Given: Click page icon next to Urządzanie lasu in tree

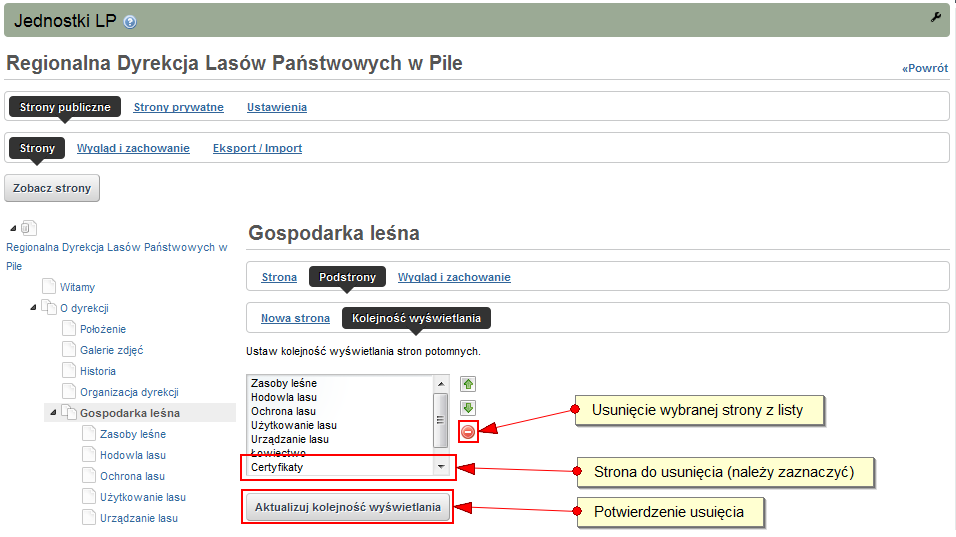Looking at the screenshot, I should pyautogui.click(x=89, y=517).
